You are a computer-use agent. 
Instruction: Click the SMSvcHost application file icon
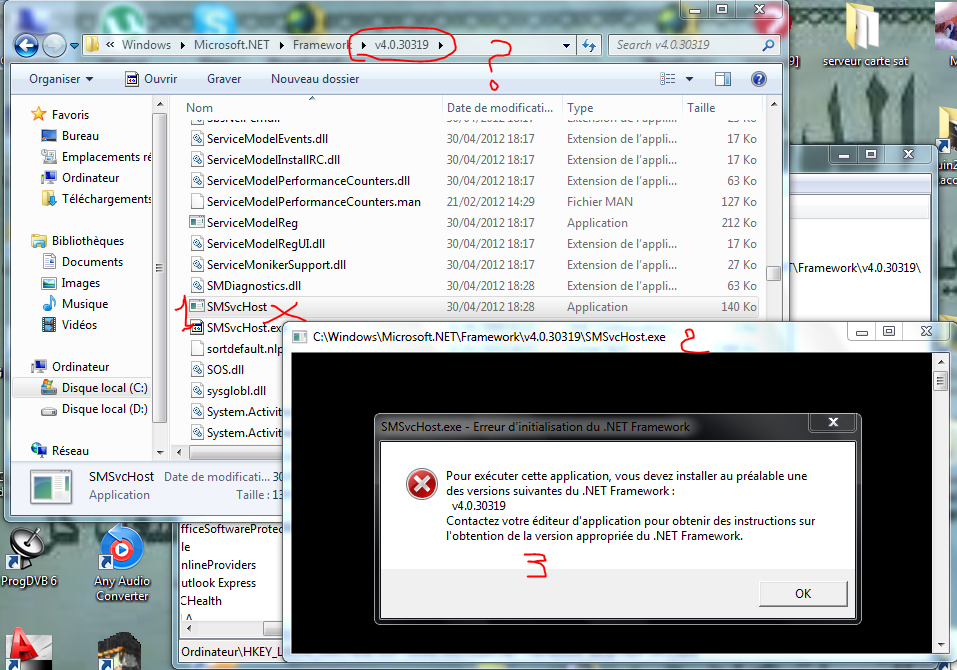(197, 306)
